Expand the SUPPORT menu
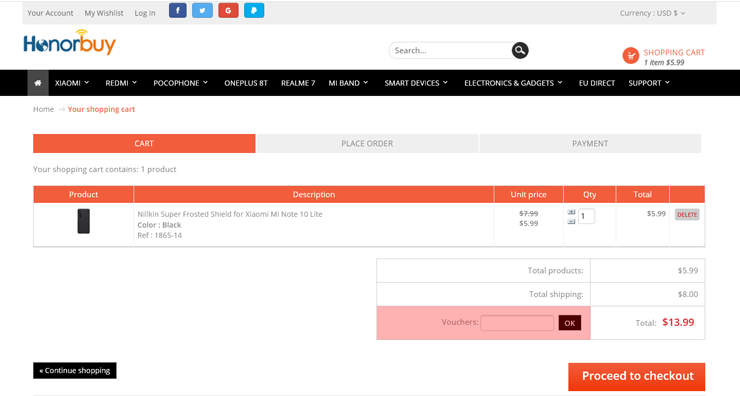 coord(649,83)
